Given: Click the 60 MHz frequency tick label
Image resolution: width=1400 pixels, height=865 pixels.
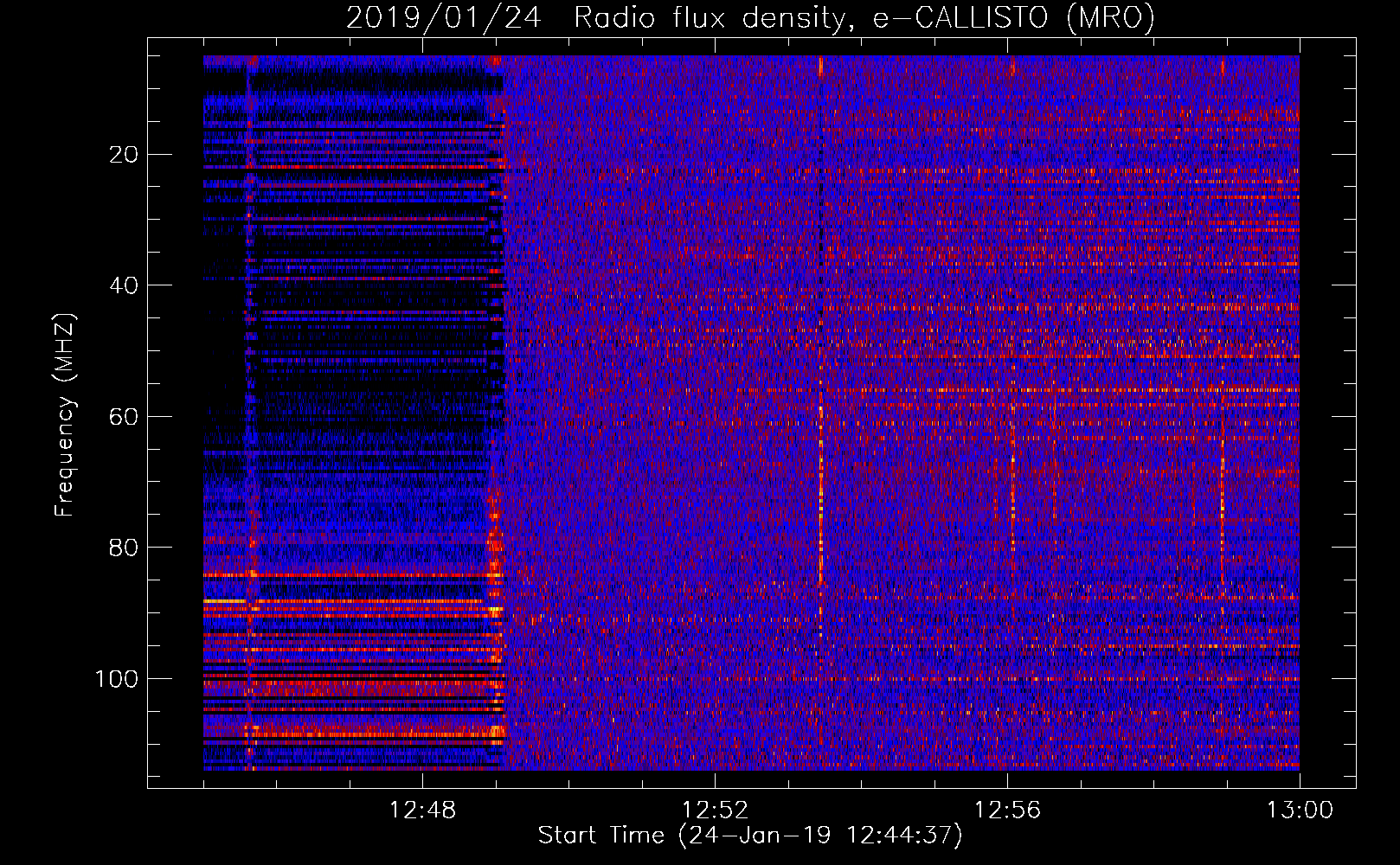Looking at the screenshot, I should (125, 417).
